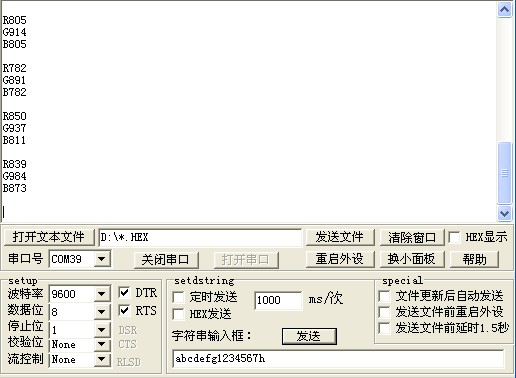Uncheck the RTS checkbox
Screen dimensions: 516x378
[124, 311]
